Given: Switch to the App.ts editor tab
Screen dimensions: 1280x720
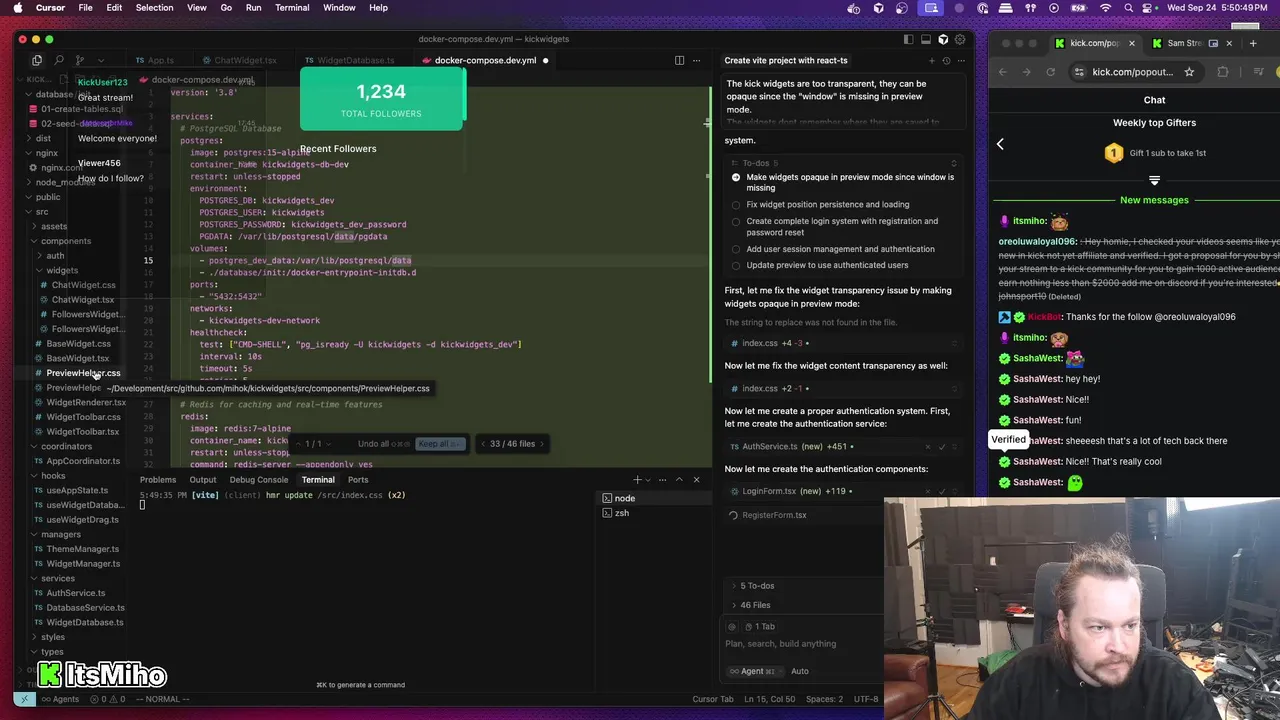Looking at the screenshot, I should [155, 60].
